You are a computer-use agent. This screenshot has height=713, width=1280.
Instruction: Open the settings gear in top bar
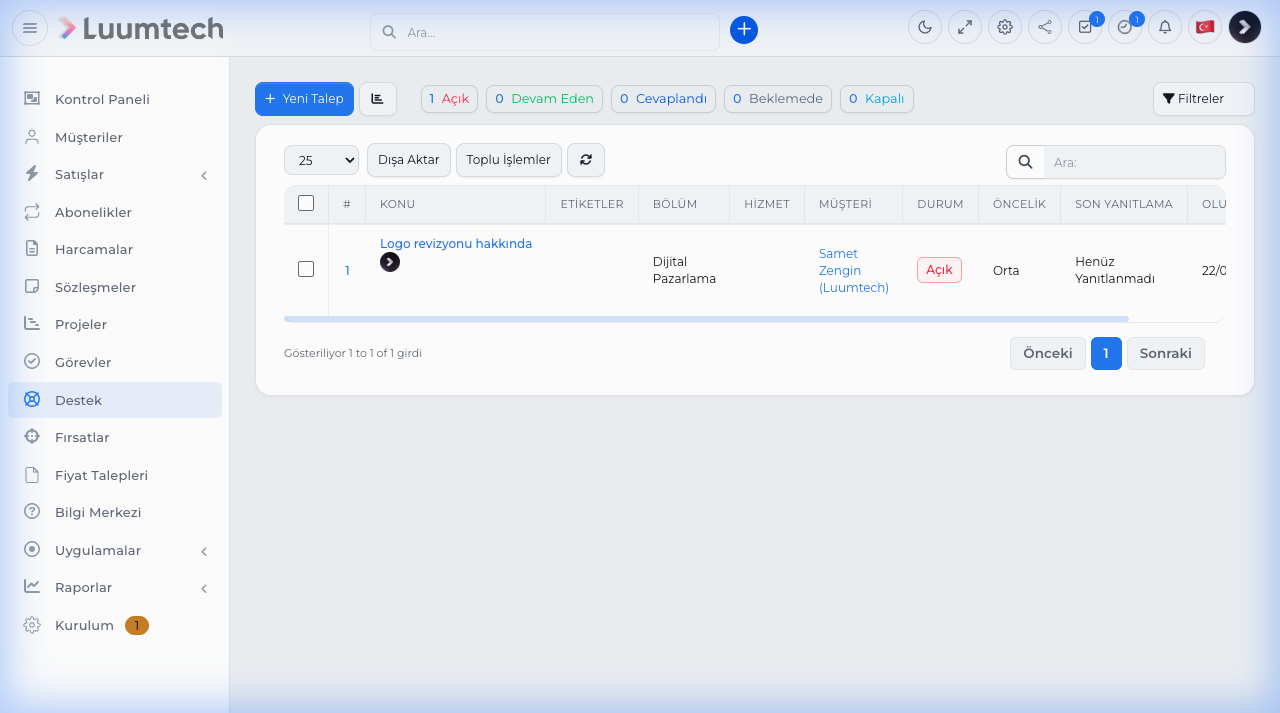pos(1005,27)
